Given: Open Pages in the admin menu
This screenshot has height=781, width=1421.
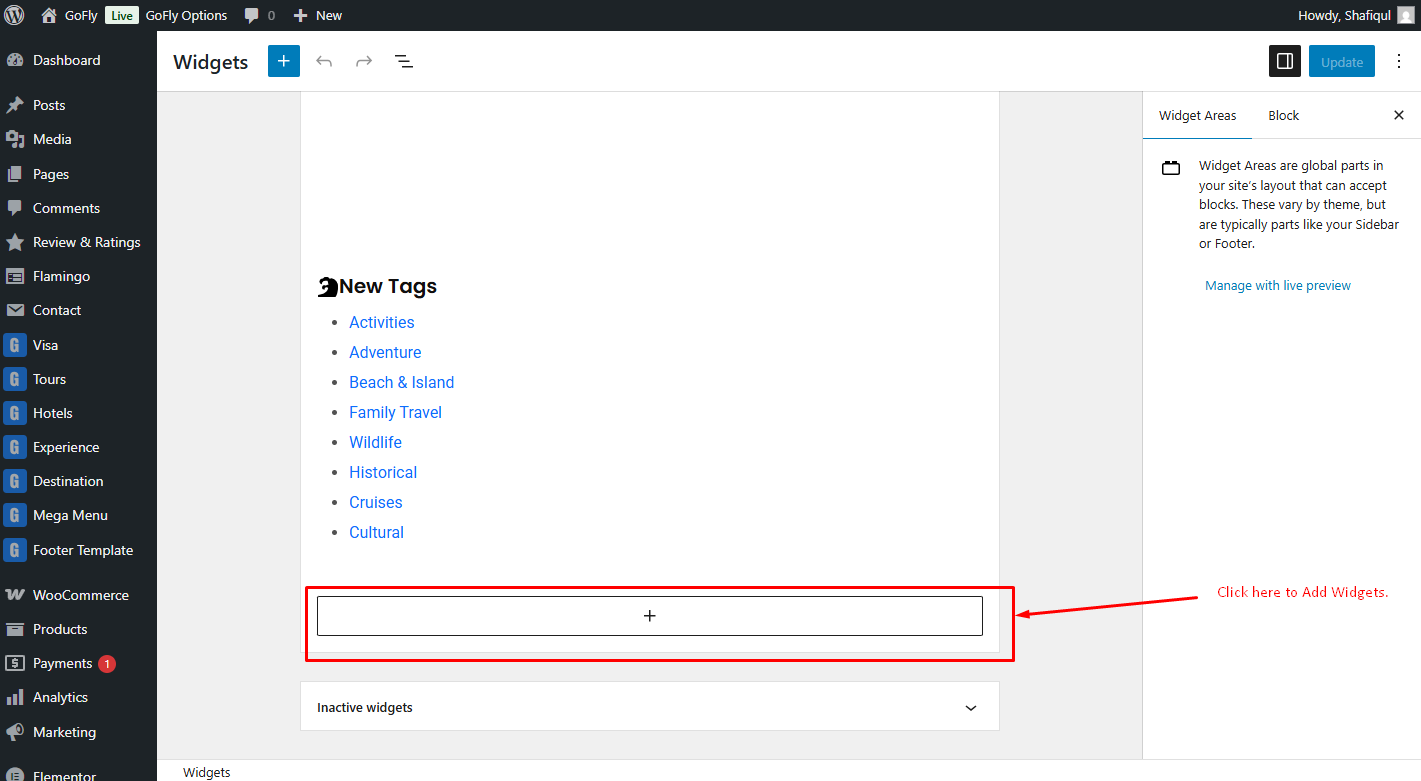Looking at the screenshot, I should pos(78,174).
